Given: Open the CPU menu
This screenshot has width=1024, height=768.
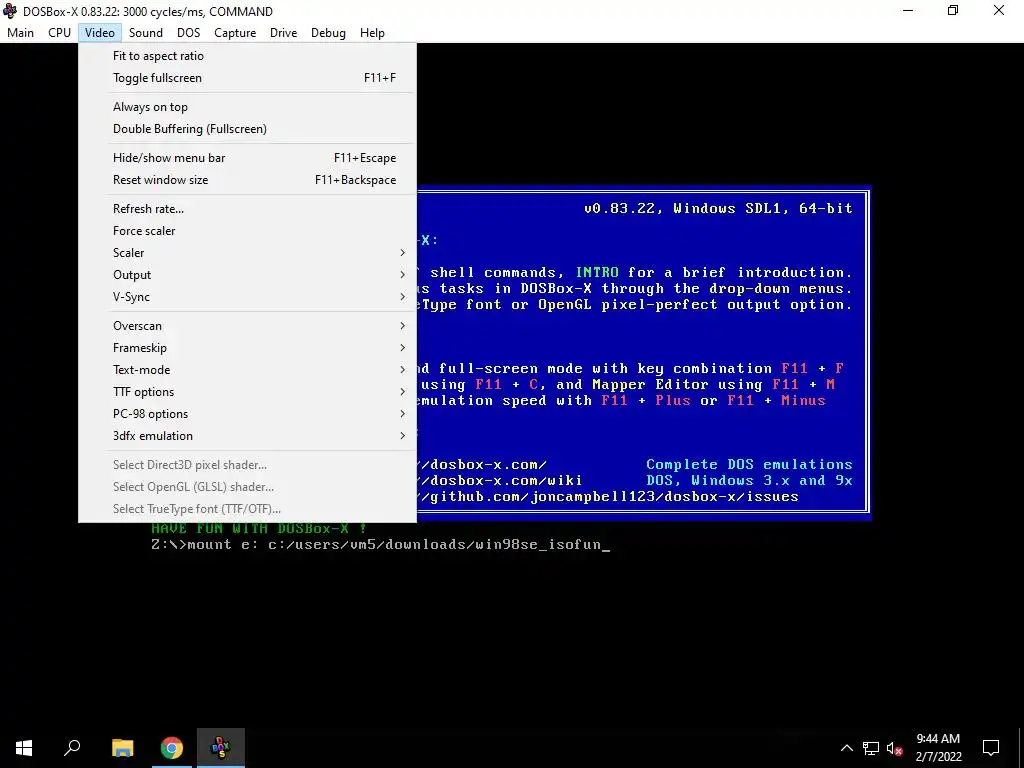Looking at the screenshot, I should pos(59,33).
